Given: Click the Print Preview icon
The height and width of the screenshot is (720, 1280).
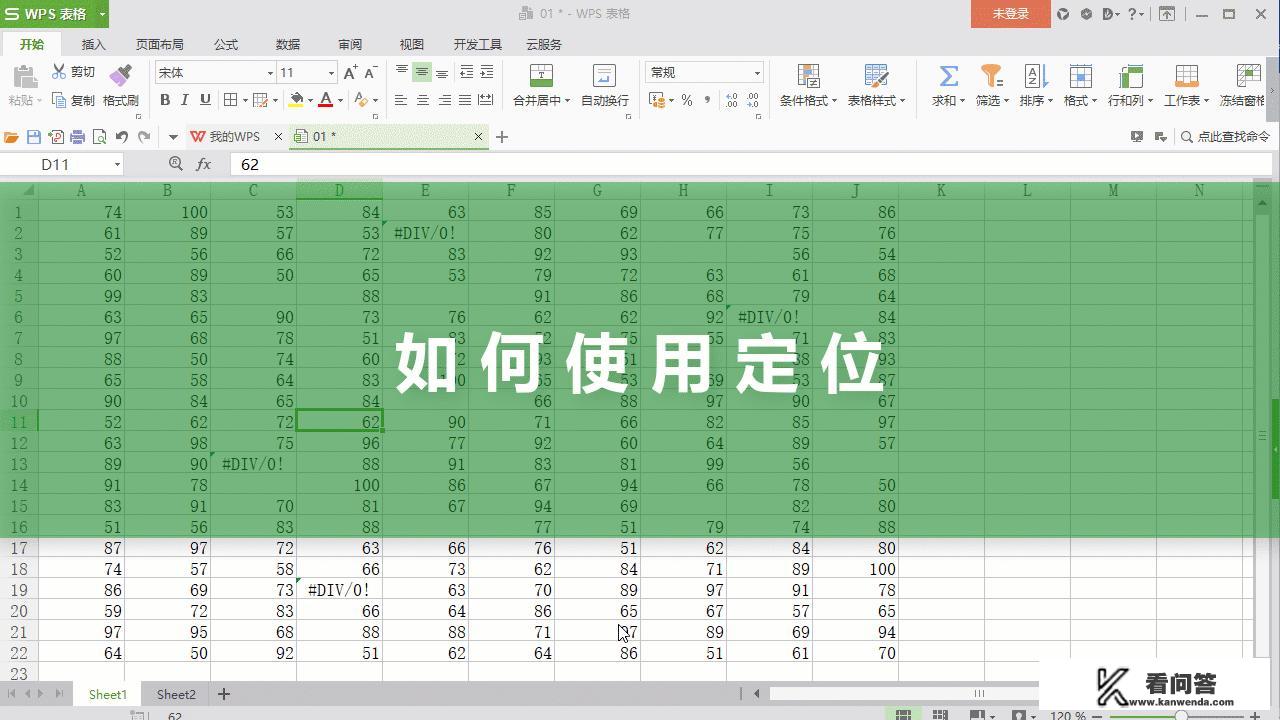Looking at the screenshot, I should tap(100, 137).
